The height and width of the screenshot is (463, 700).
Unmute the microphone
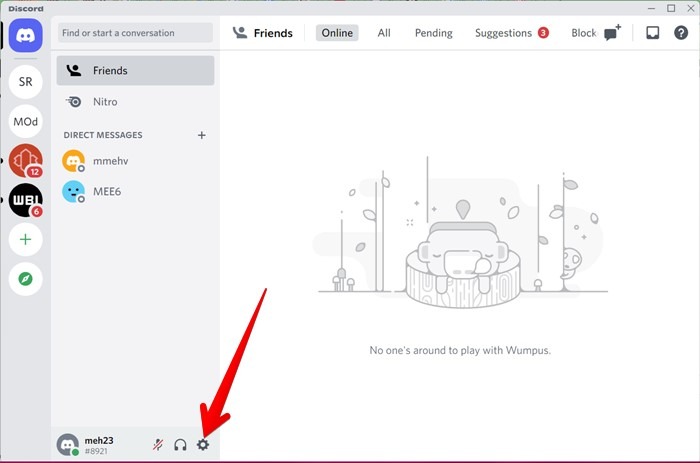[x=158, y=445]
